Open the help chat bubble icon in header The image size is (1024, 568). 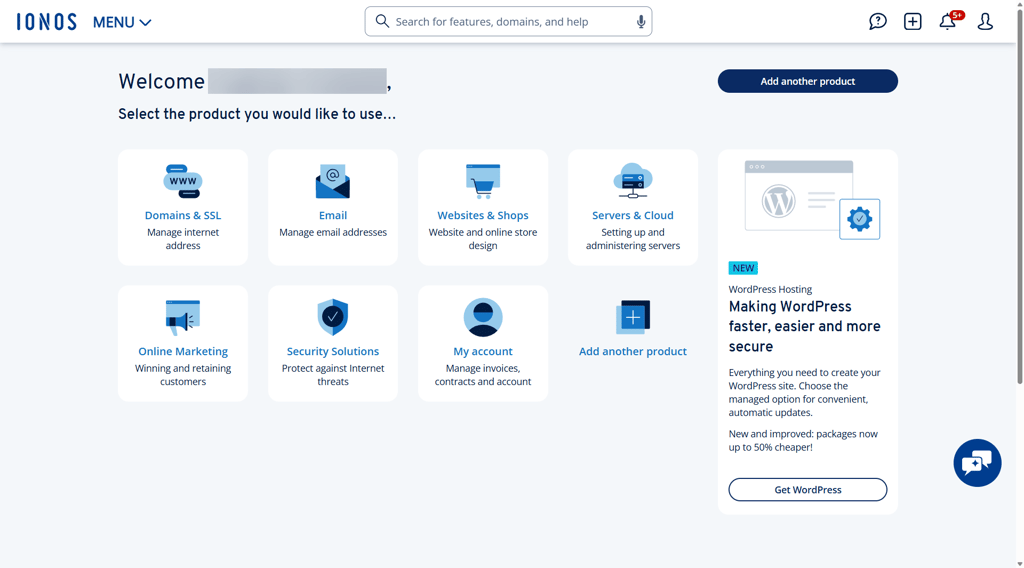878,22
